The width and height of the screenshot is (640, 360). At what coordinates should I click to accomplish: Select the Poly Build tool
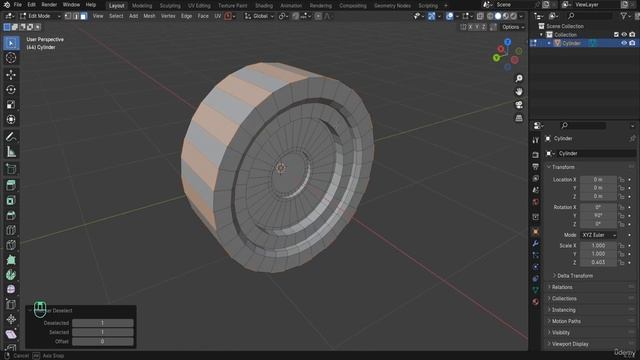coord(11,260)
